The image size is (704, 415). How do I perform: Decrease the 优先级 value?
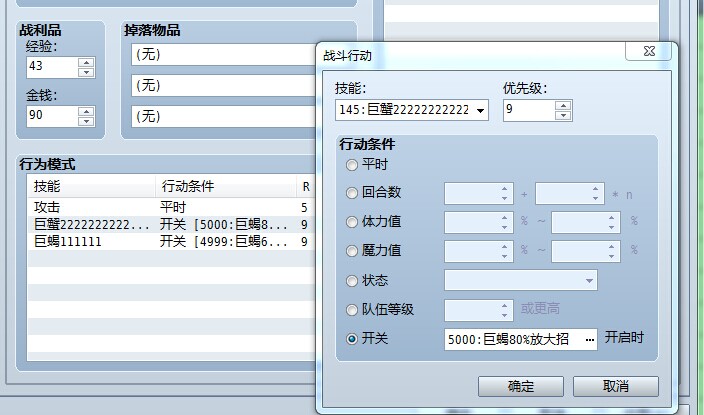(563, 115)
